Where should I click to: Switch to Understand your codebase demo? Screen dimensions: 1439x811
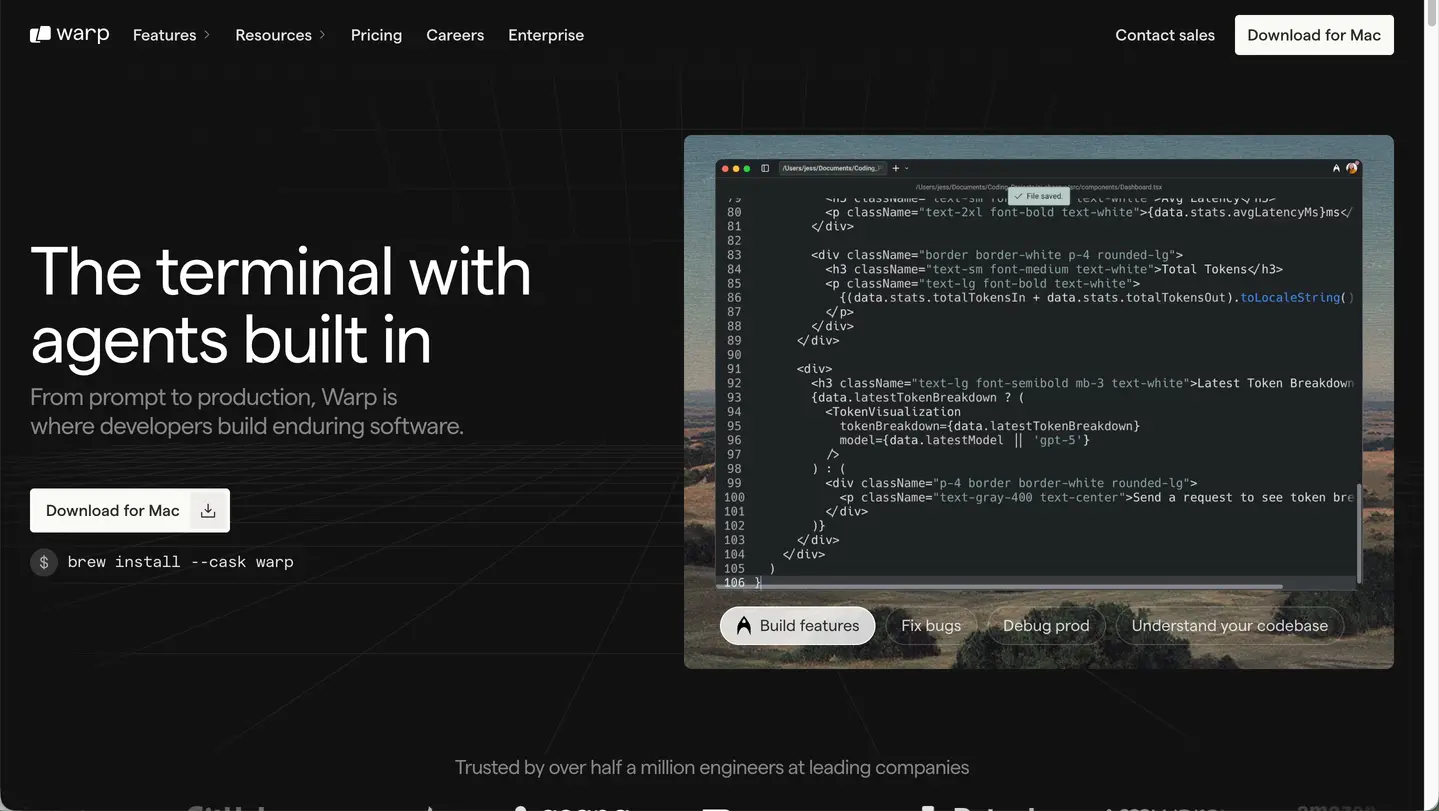(x=1229, y=626)
